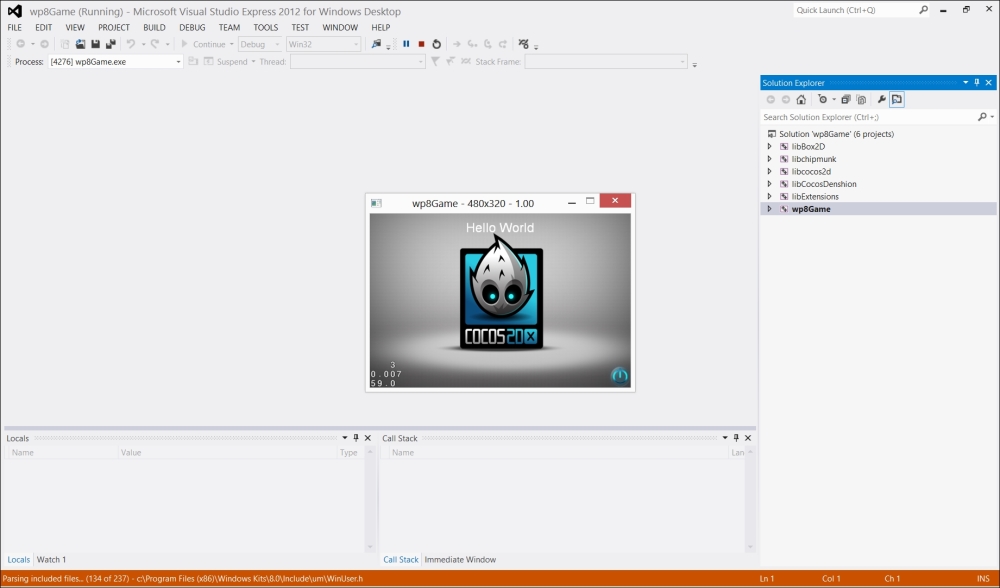
Task: Open the VIEW menu
Action: [x=75, y=27]
